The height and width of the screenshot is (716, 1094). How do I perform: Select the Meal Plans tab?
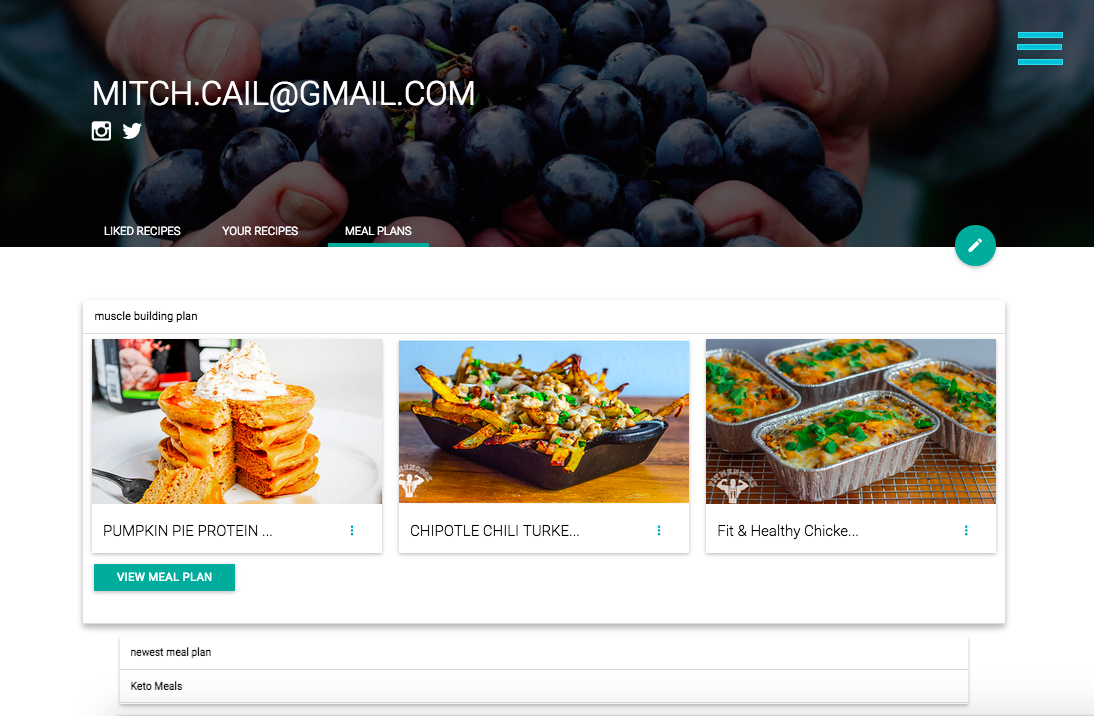(x=378, y=231)
